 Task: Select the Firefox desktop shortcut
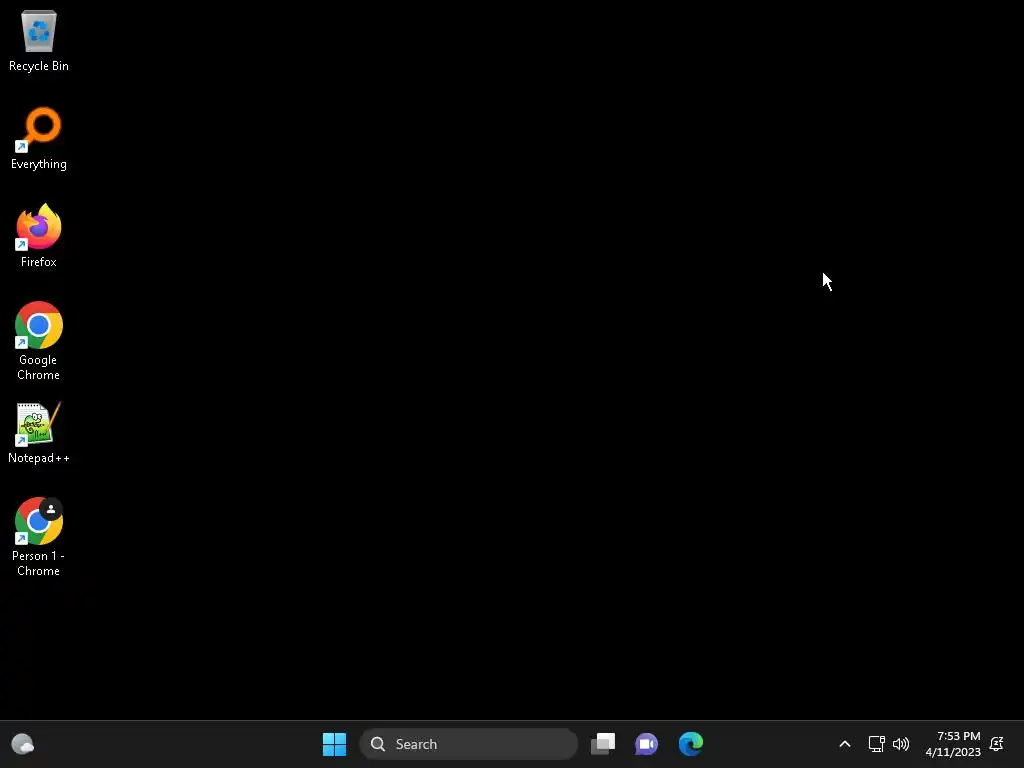coord(39,236)
